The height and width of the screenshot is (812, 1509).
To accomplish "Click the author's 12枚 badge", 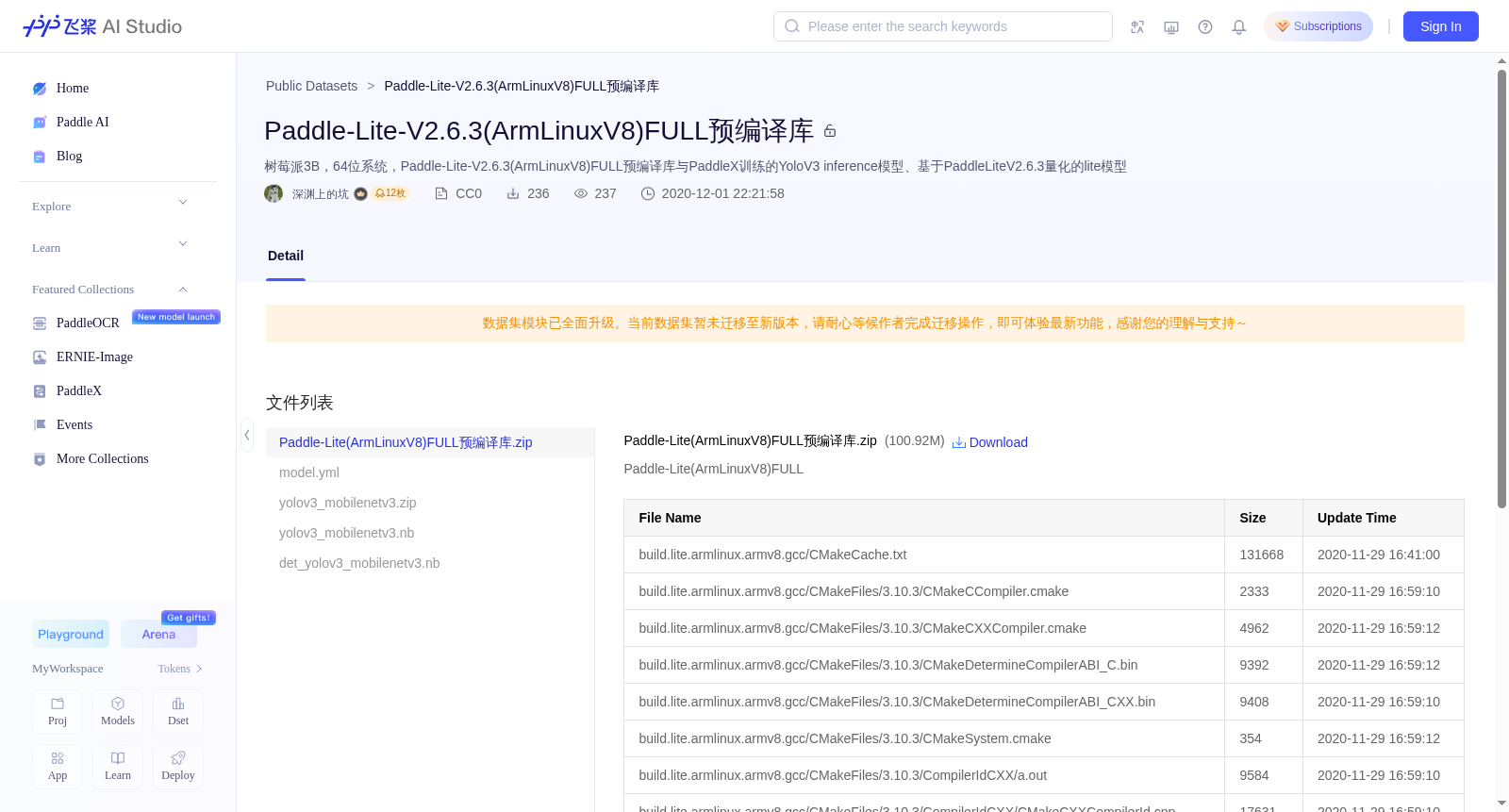I will (390, 193).
